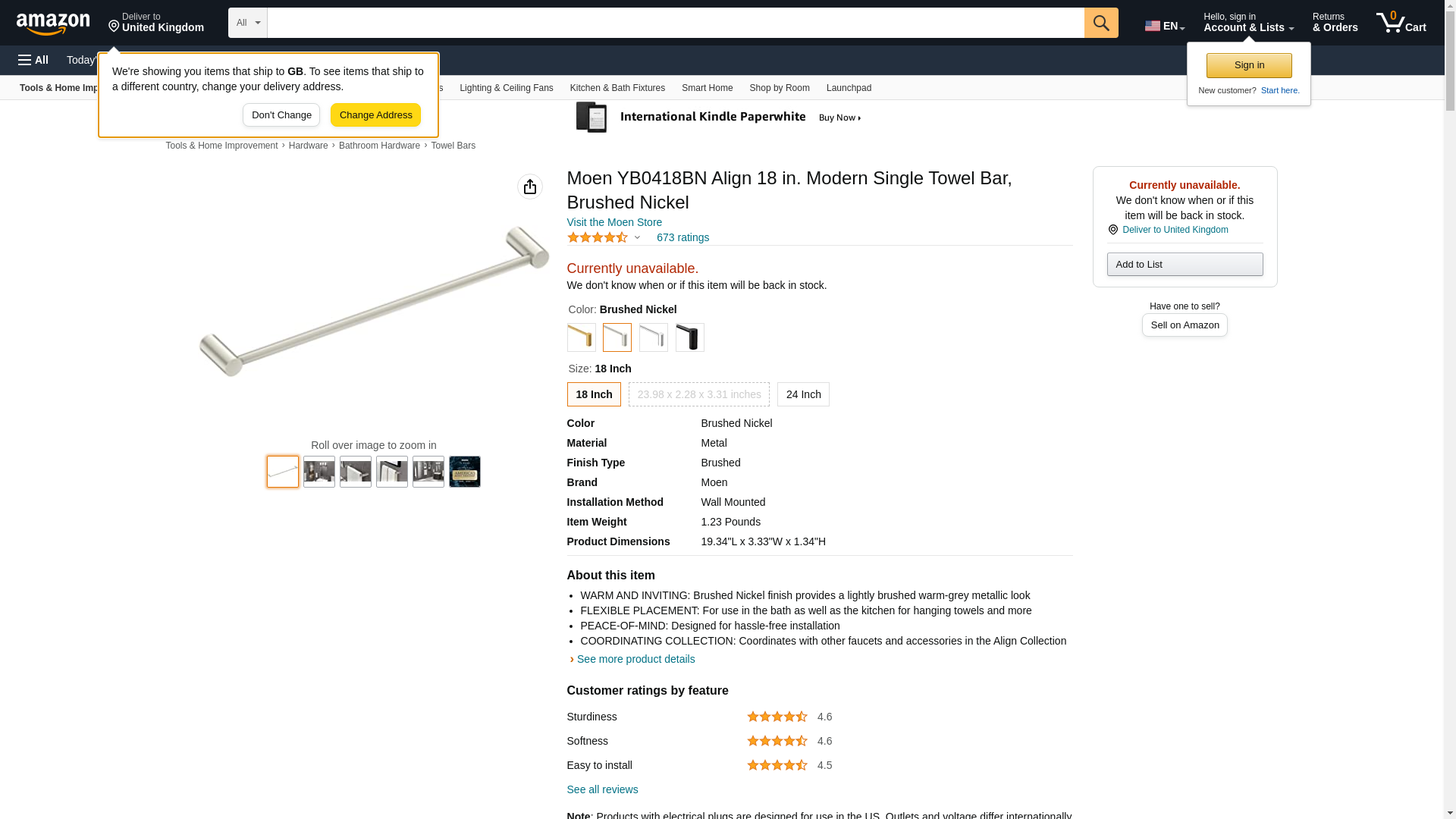The image size is (1456, 819).
Task: Open the shopping cart
Action: 1401,23
